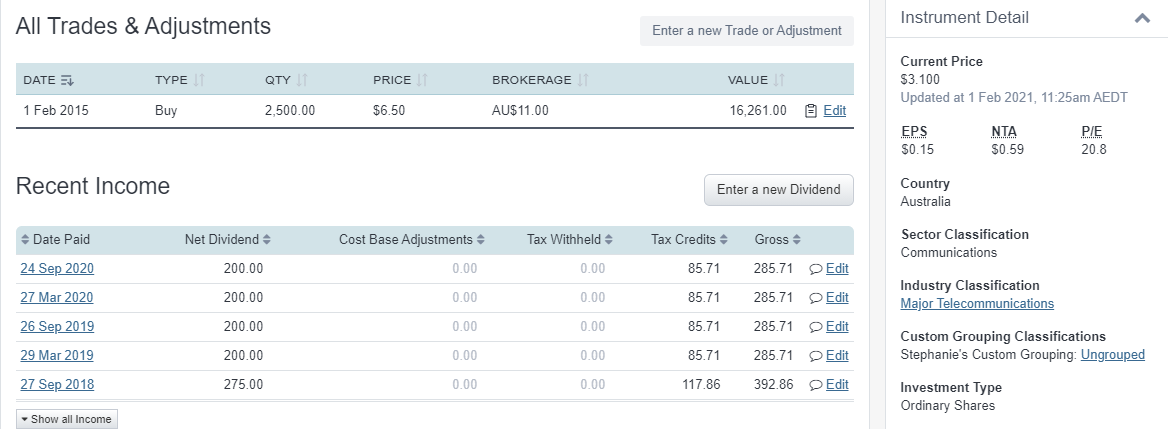Edit the 1 Feb 2015 Buy trade

[834, 110]
